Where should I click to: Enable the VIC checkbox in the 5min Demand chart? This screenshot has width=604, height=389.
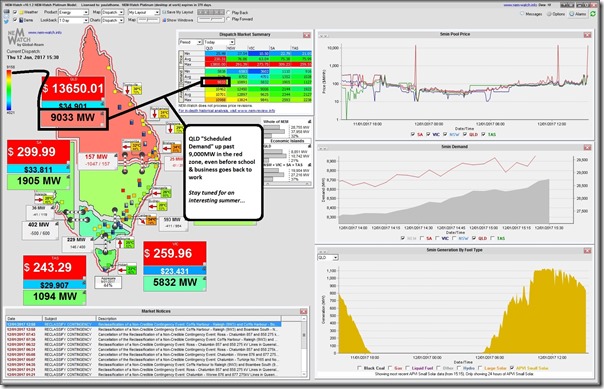click(x=438, y=238)
